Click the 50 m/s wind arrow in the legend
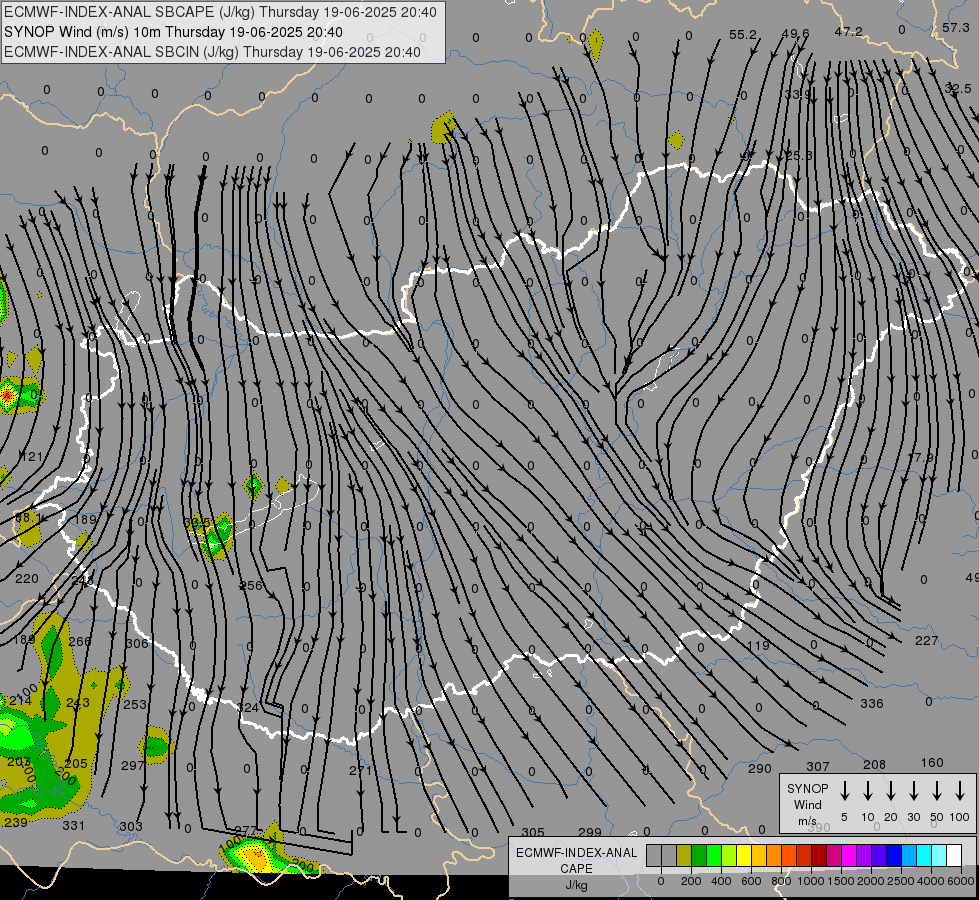This screenshot has height=900, width=979. [x=937, y=790]
